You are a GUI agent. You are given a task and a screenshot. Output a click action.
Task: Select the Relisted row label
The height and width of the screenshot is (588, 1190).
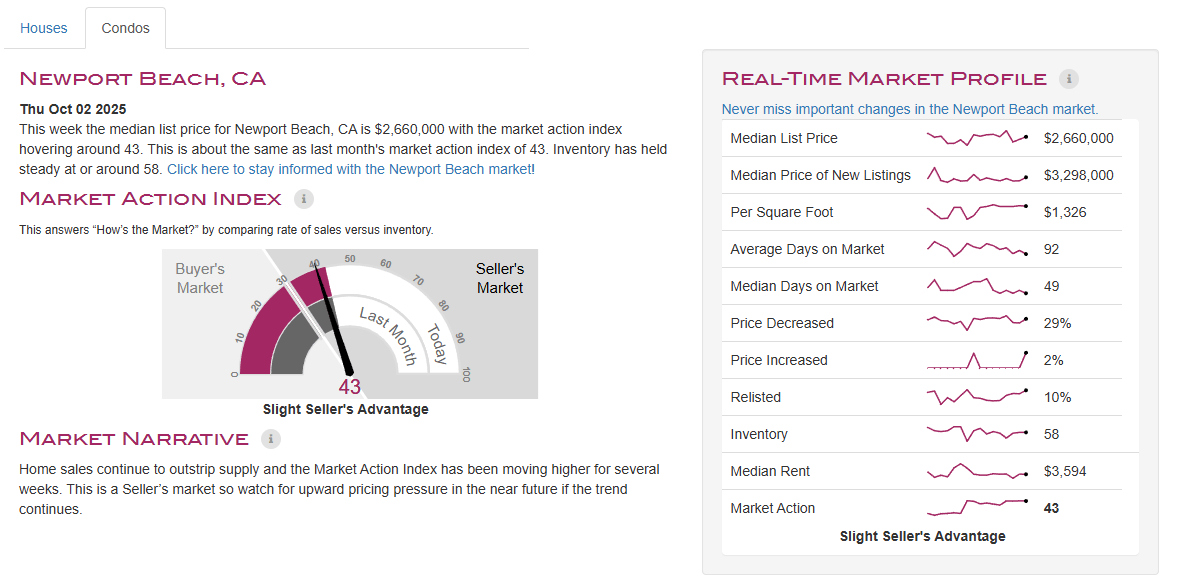coord(756,397)
